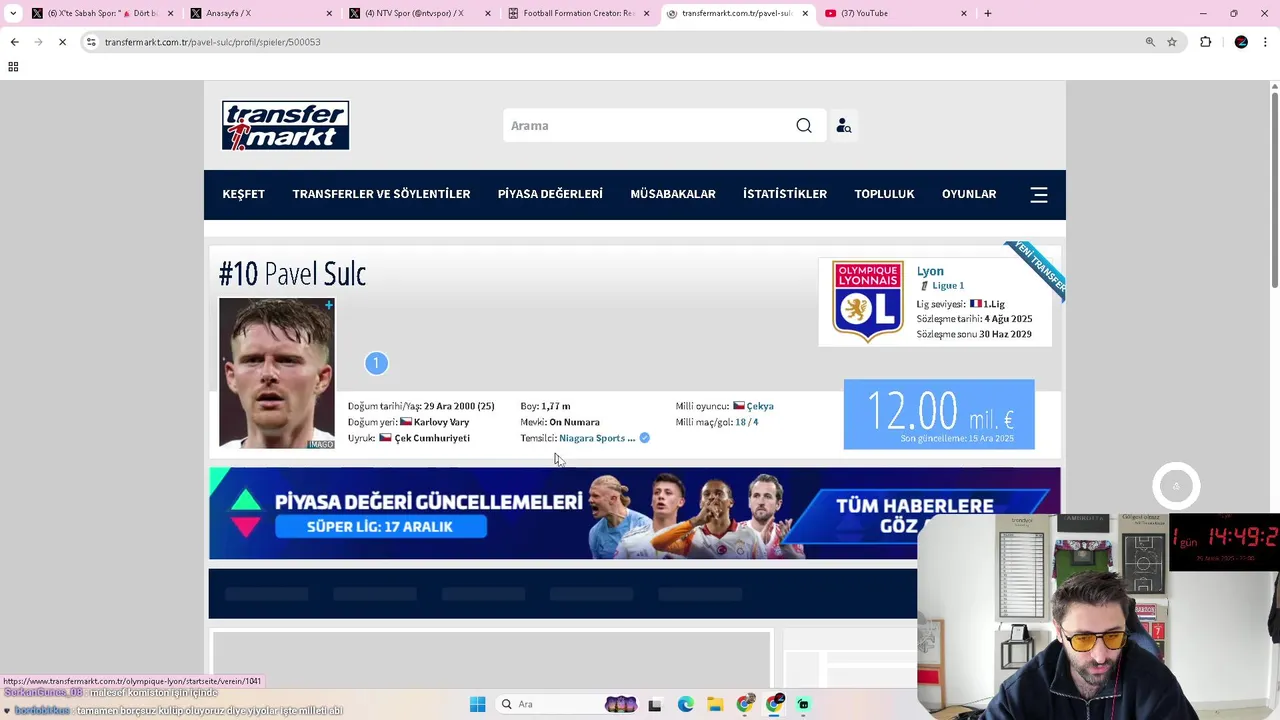Open Microsoft Edge from taskbar

tap(685, 704)
